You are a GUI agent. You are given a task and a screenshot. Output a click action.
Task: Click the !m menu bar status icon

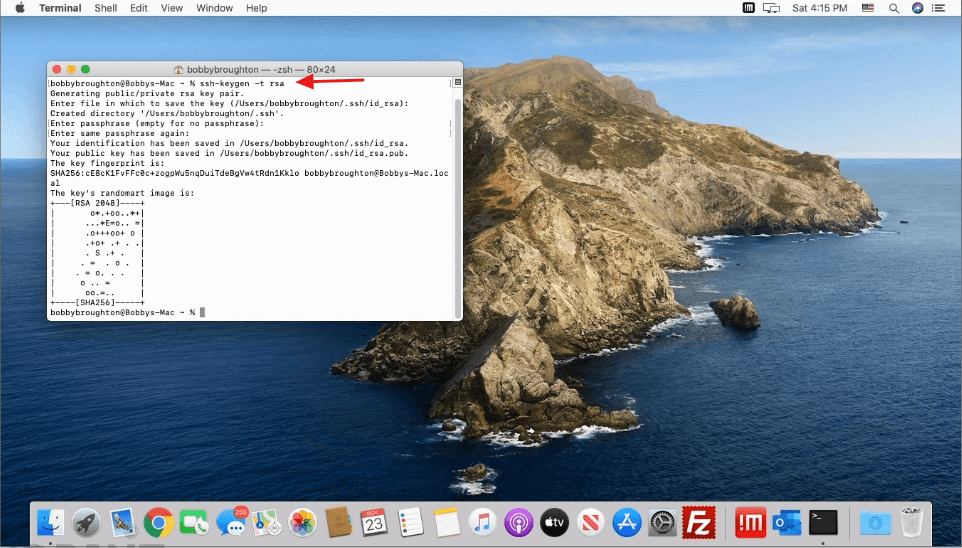coord(748,8)
